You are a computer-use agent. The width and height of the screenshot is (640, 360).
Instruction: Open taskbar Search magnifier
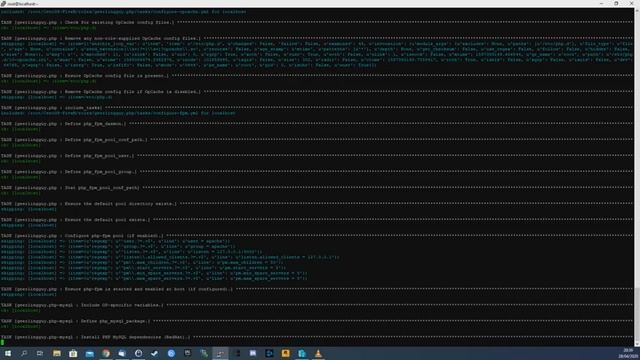(24, 353)
